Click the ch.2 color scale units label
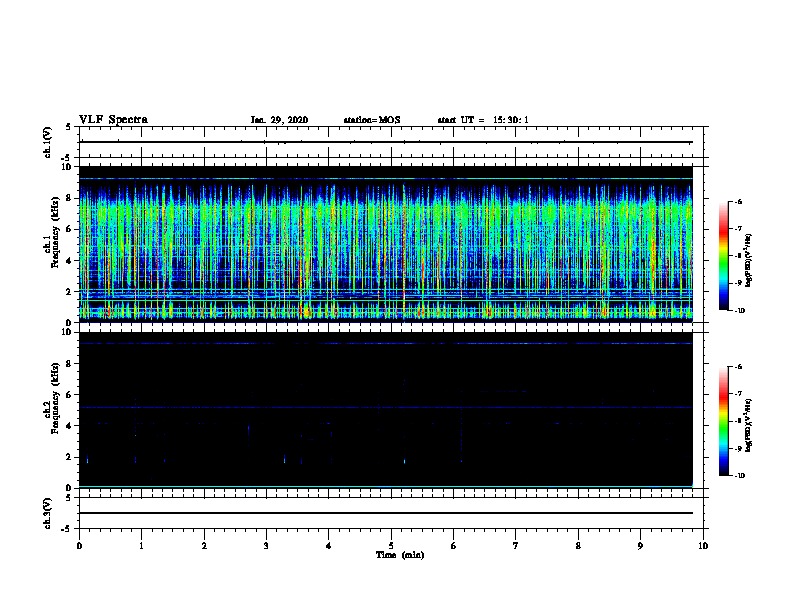792x612 pixels. coord(749,425)
